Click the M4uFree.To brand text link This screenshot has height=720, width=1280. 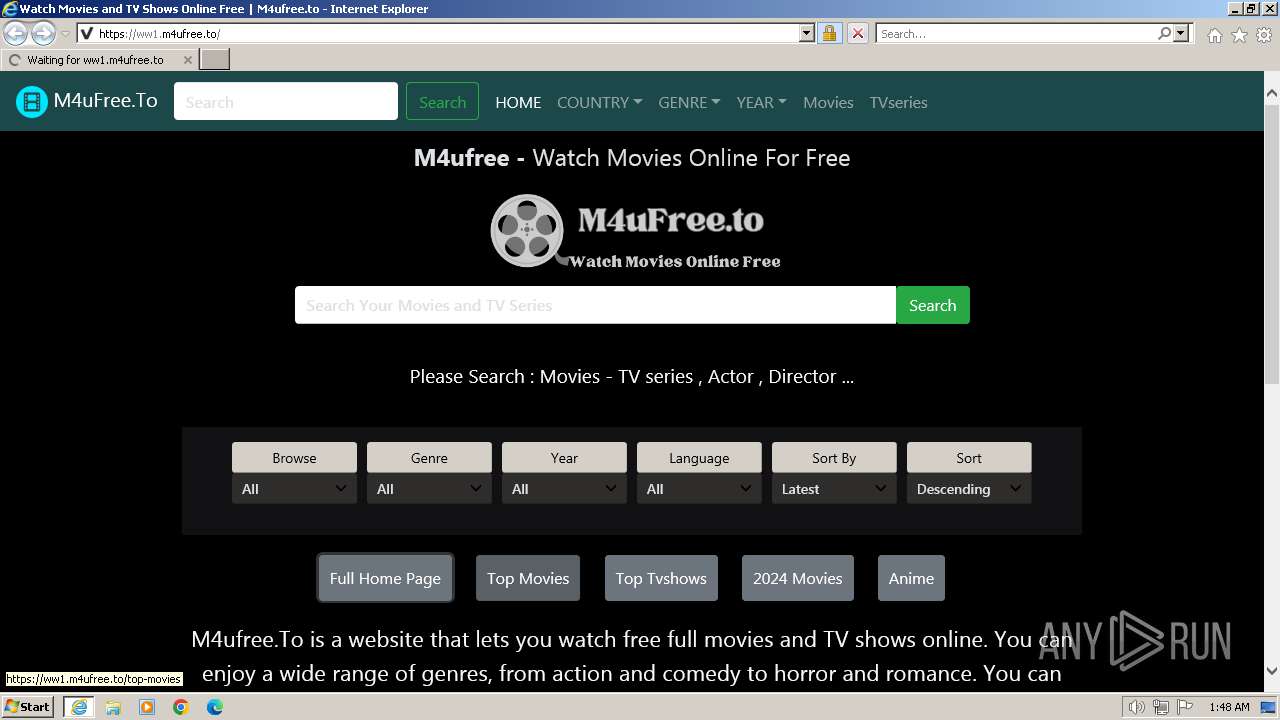coord(105,101)
